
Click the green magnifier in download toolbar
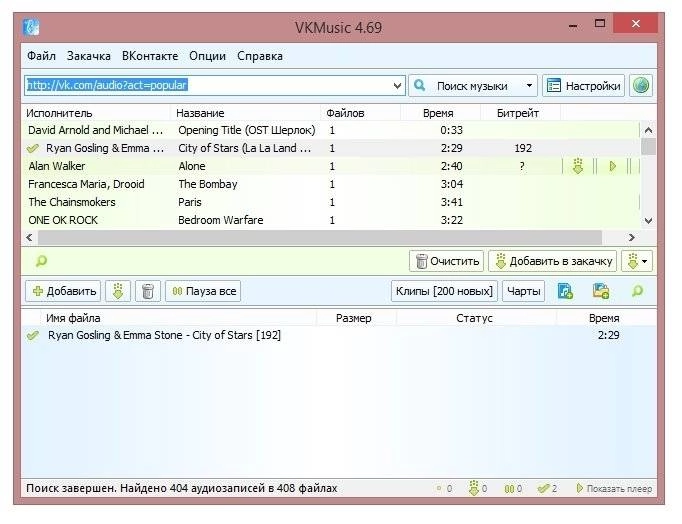637,290
